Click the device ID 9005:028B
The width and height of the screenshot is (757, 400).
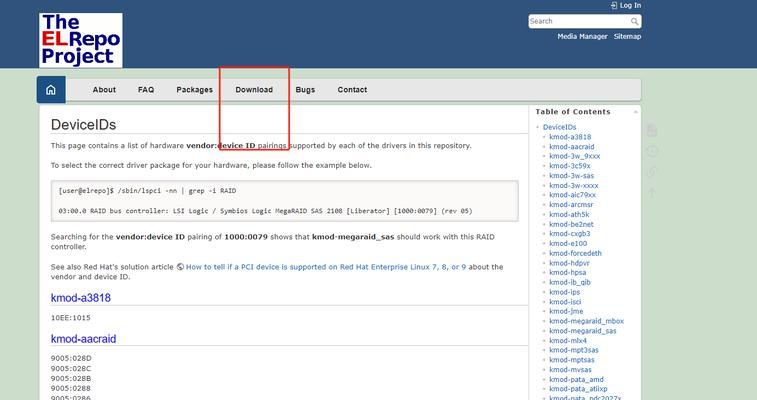[71, 378]
